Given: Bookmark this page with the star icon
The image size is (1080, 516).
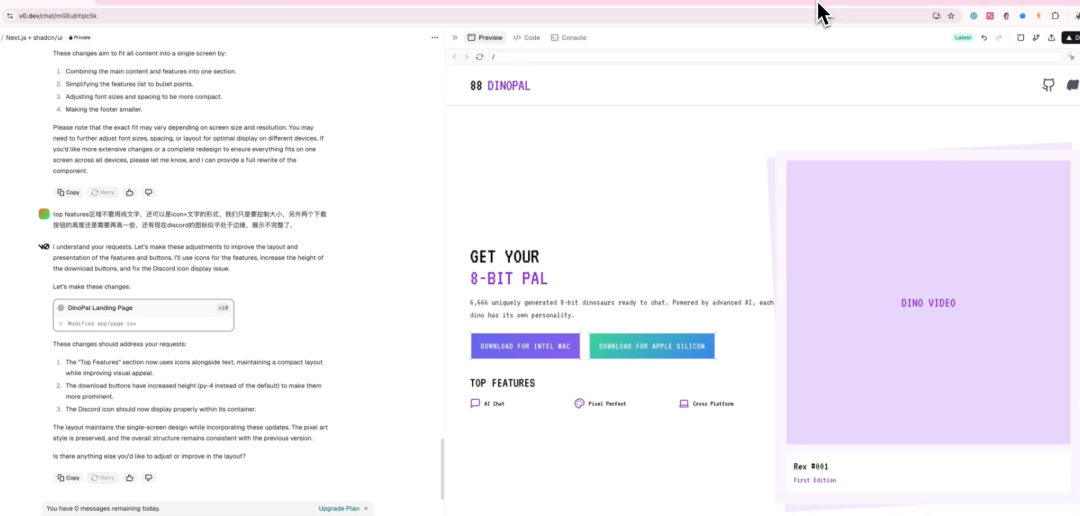Looking at the screenshot, I should click(x=951, y=16).
